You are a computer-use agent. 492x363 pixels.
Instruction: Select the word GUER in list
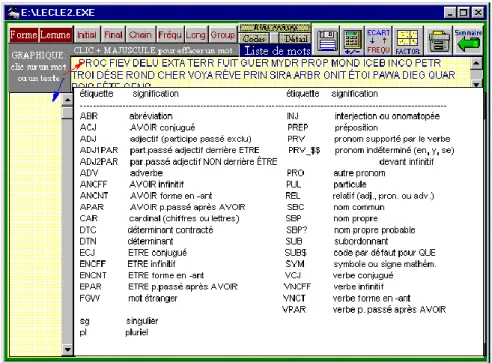[255, 63]
